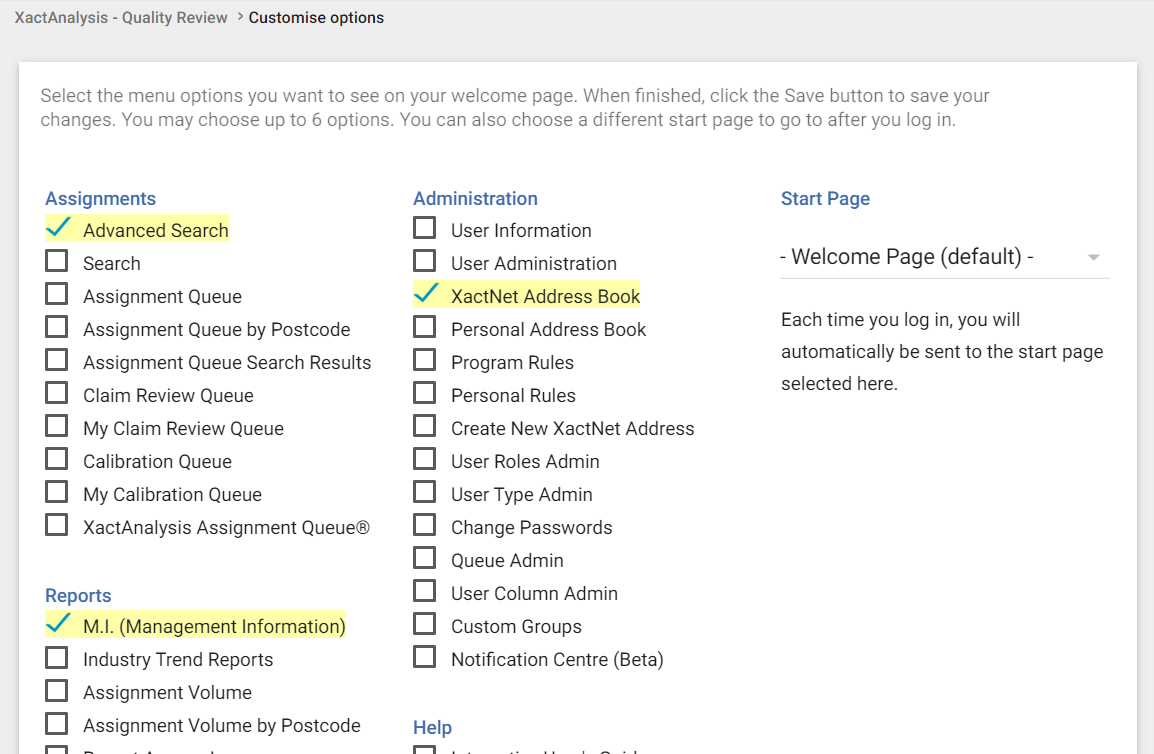This screenshot has width=1154, height=754.
Task: Check the My Calibration Queue box
Action: coord(57,493)
